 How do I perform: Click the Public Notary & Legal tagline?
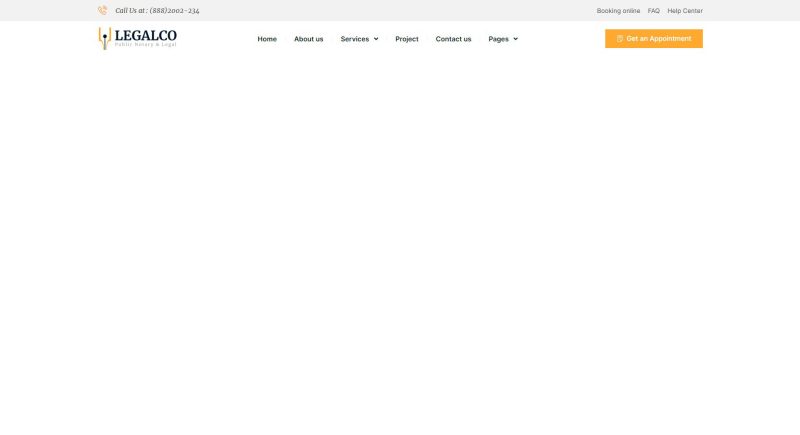145,45
